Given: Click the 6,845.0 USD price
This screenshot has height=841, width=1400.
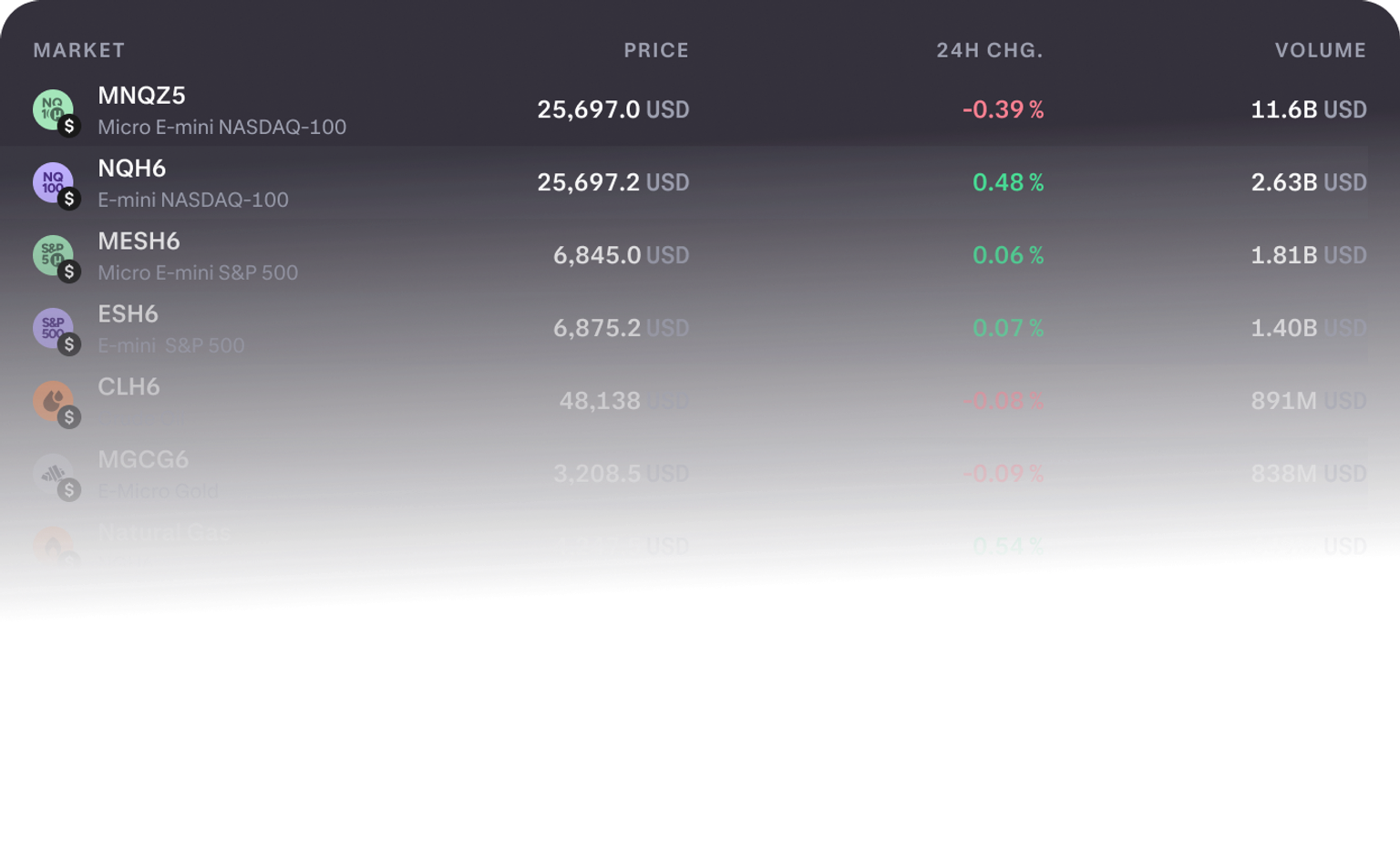Looking at the screenshot, I should (622, 255).
